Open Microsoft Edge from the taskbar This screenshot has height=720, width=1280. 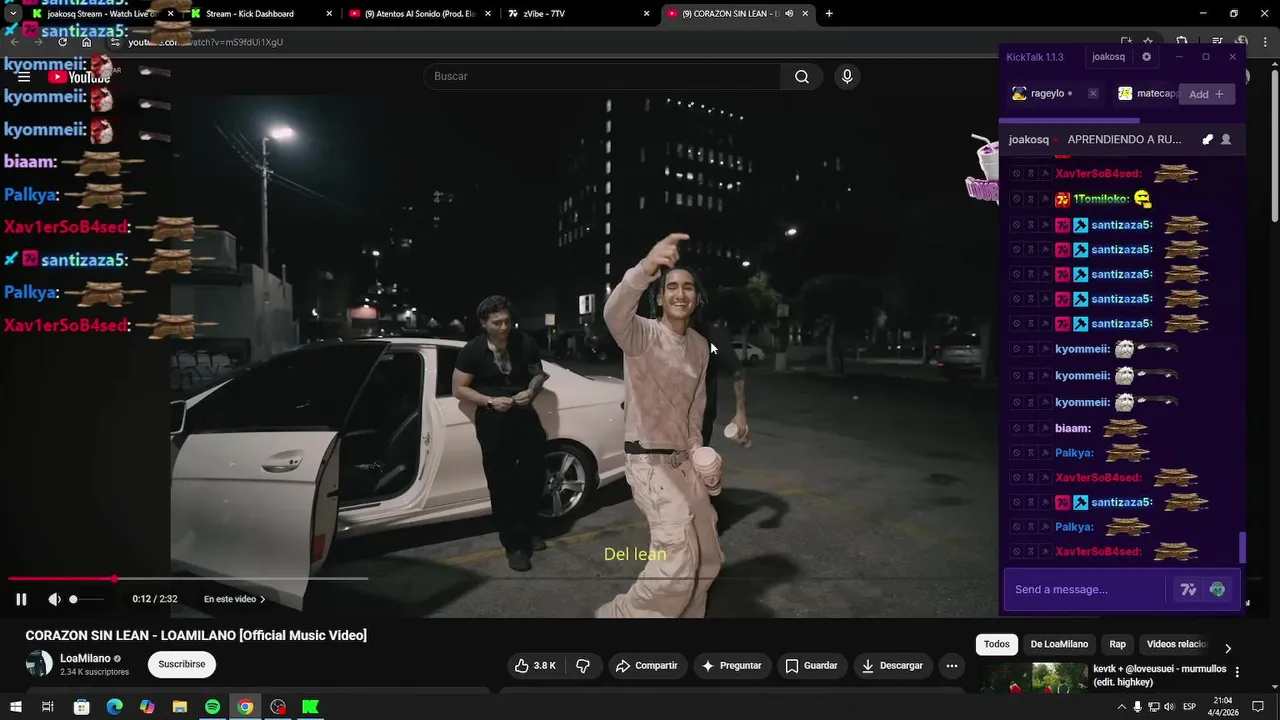coord(115,707)
